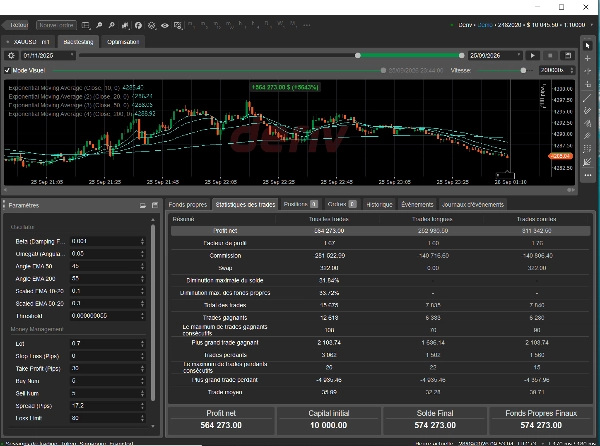Viewport: 600px width, 446px height.
Task: Stop the backtest with stop button
Action: [550, 55]
